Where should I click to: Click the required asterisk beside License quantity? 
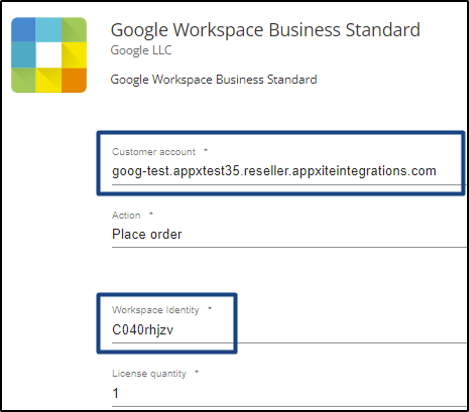196,372
